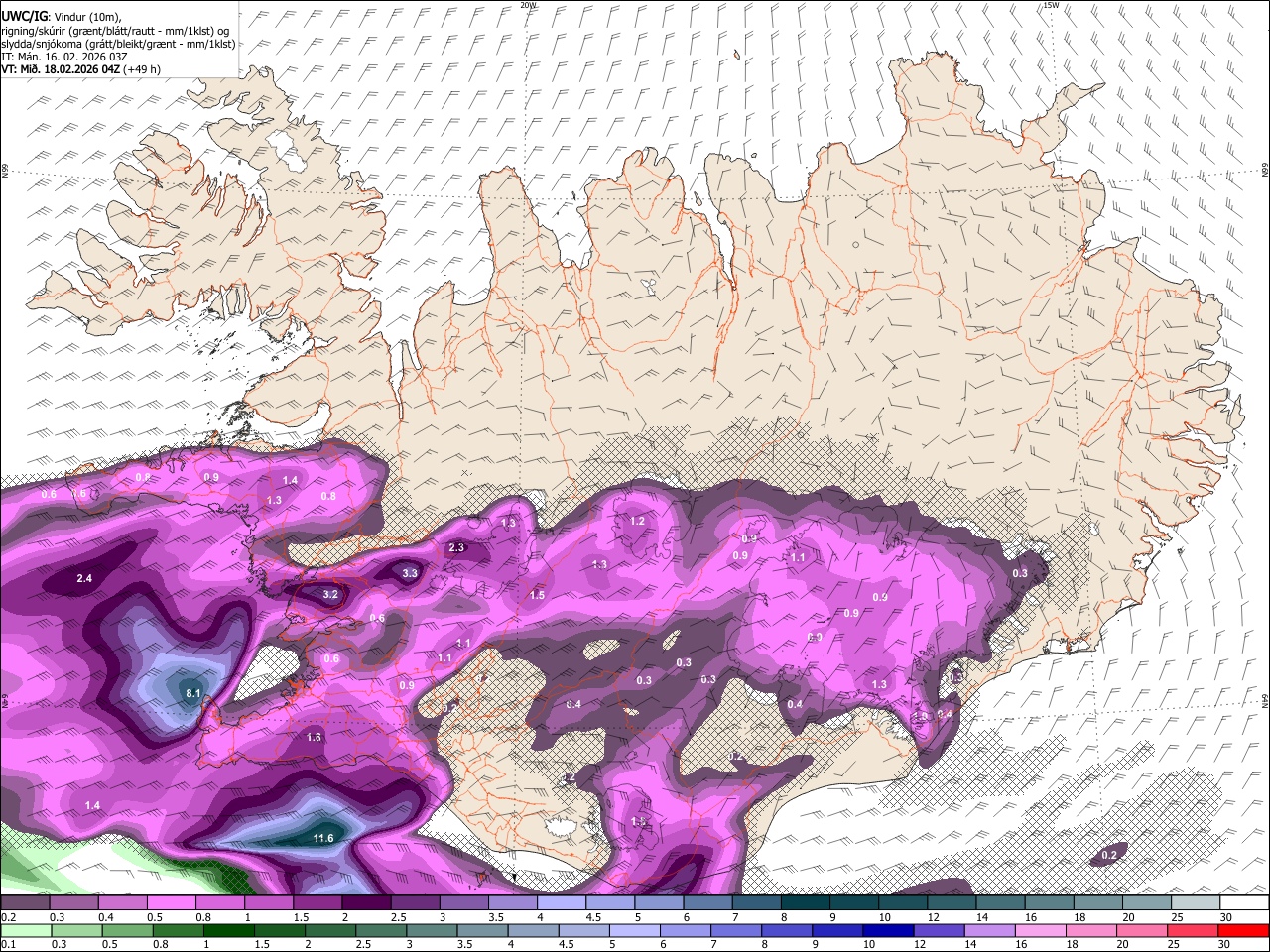The height and width of the screenshot is (952, 1270).
Task: Click the 15W longitude label
Action: (1051, 5)
